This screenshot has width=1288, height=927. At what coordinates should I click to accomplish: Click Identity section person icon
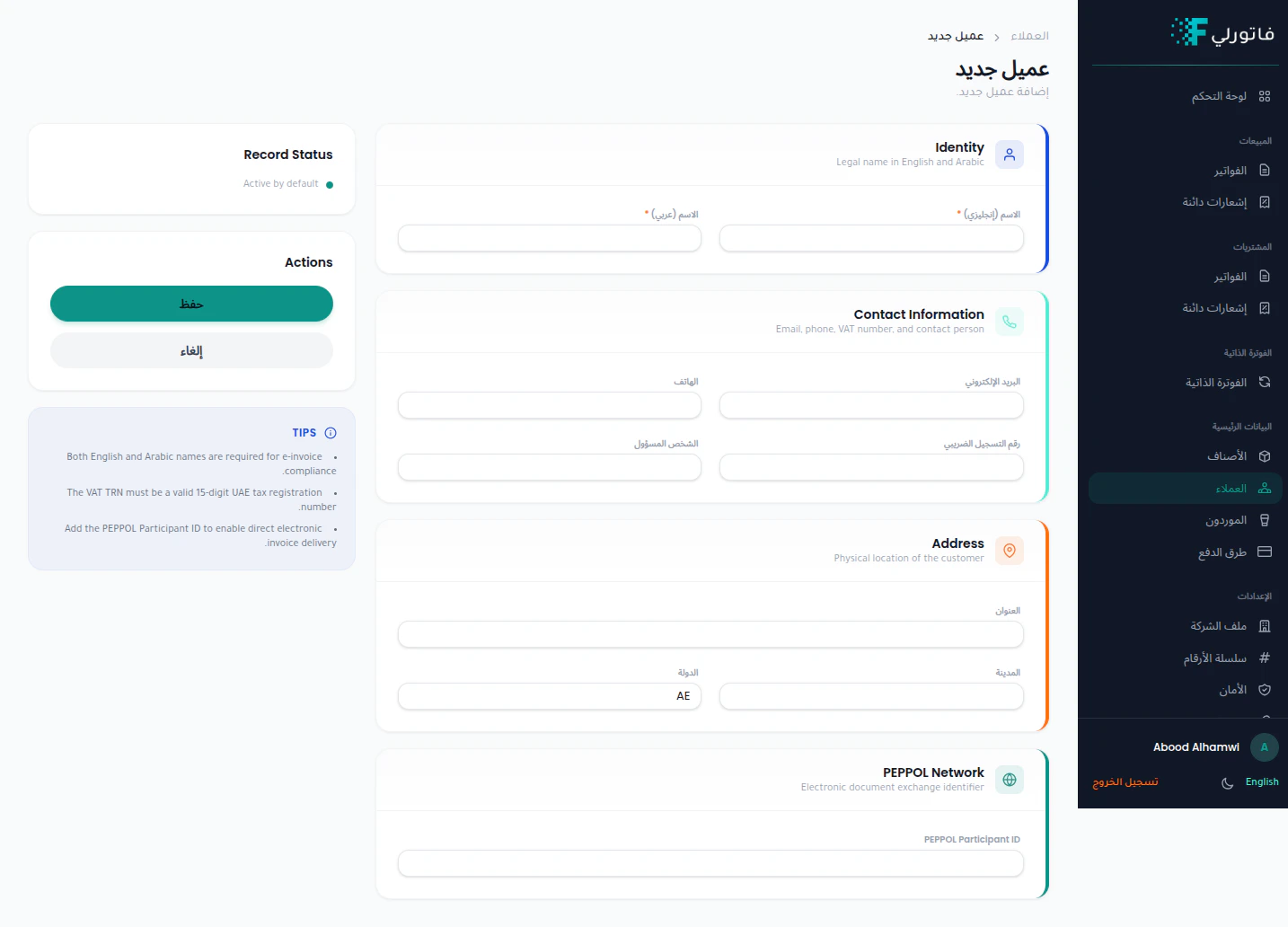1010,154
